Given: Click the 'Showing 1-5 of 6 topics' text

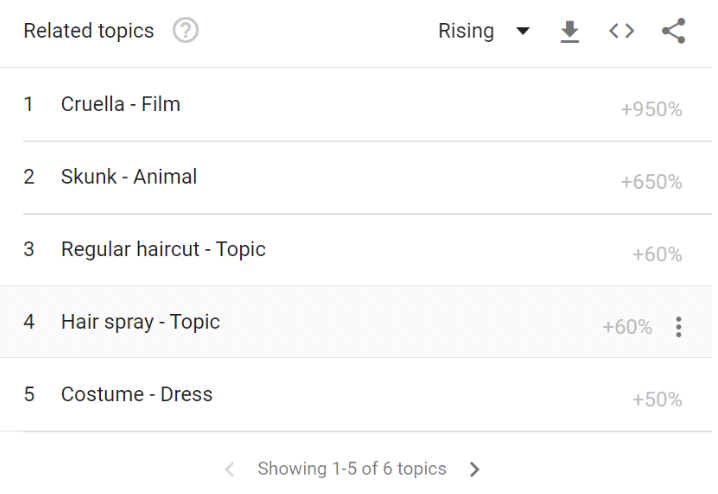Looking at the screenshot, I should 352,469.
